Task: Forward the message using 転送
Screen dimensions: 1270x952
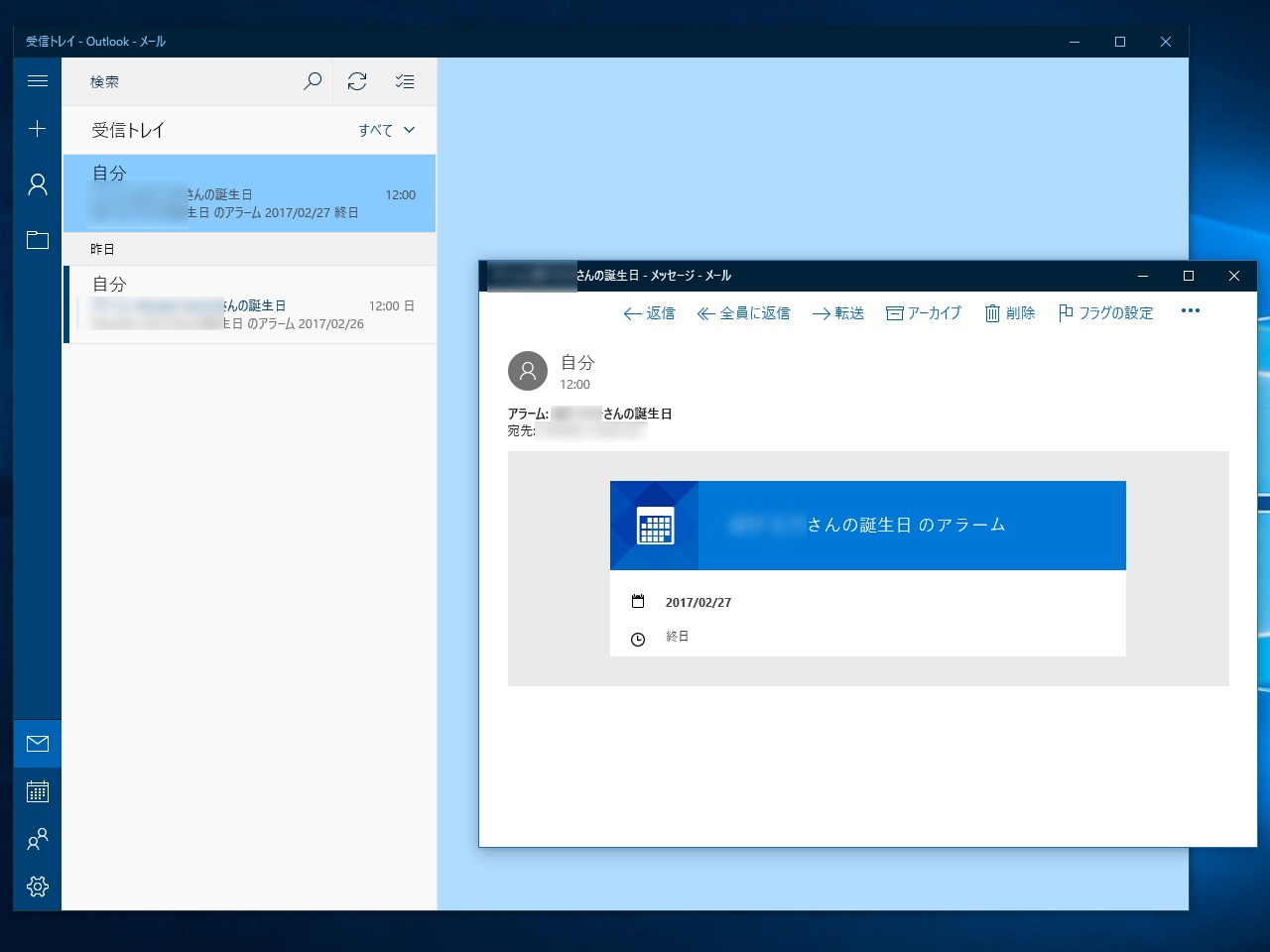Action: [837, 312]
